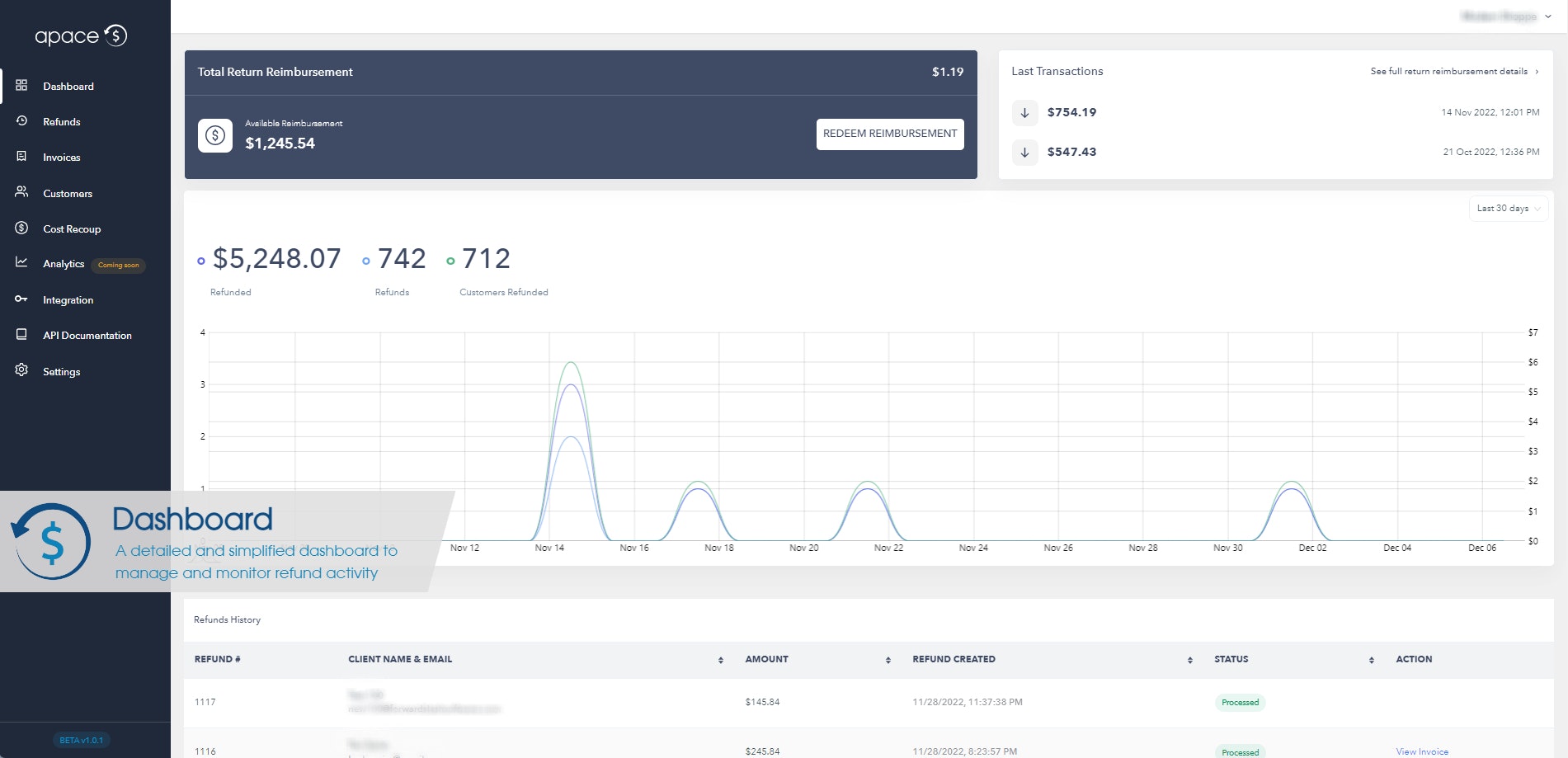Click the Dashboard grid icon
The height and width of the screenshot is (758, 1568).
[21, 86]
